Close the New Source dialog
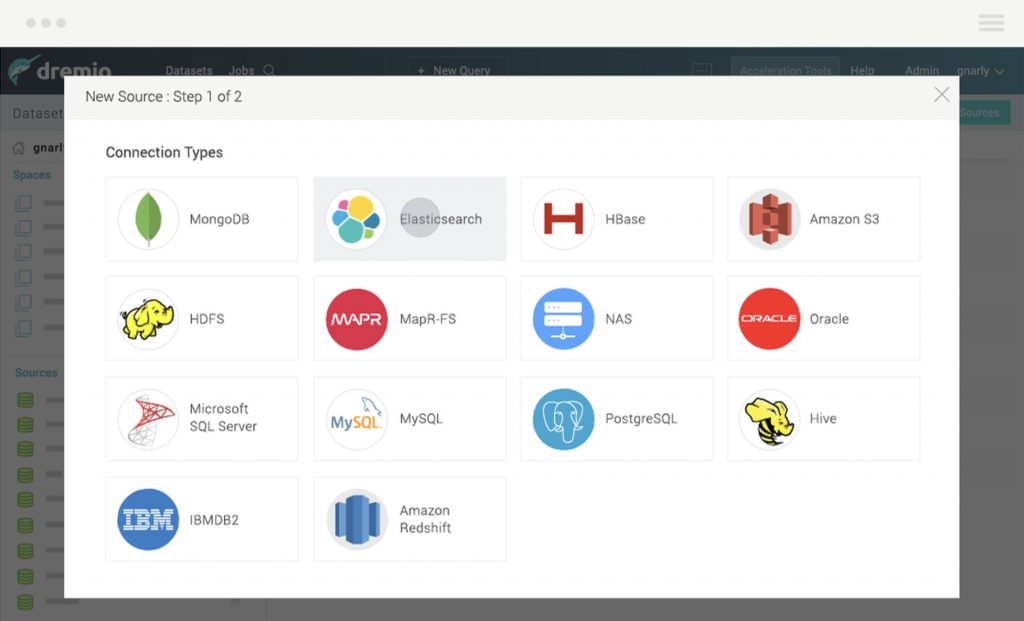 [941, 95]
